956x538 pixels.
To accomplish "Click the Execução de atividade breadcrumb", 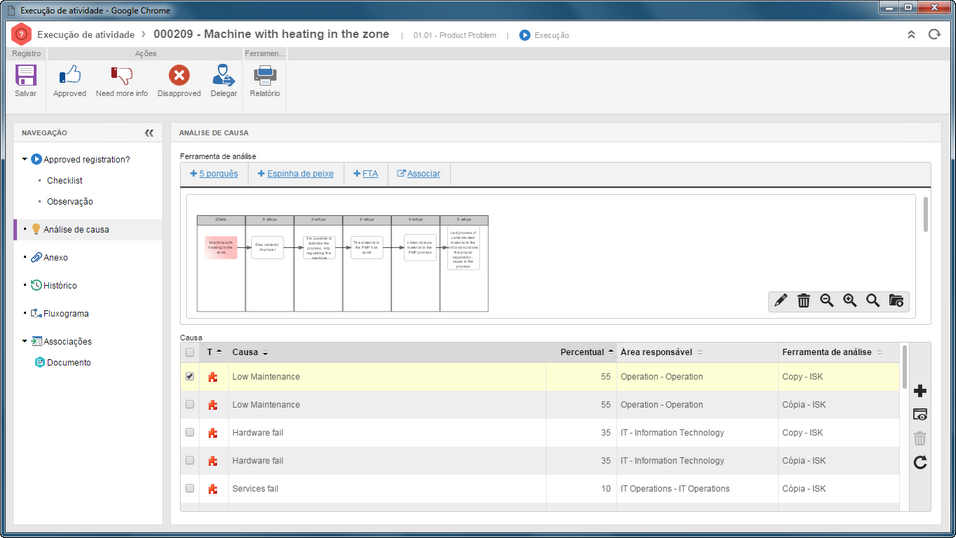I will [x=85, y=35].
